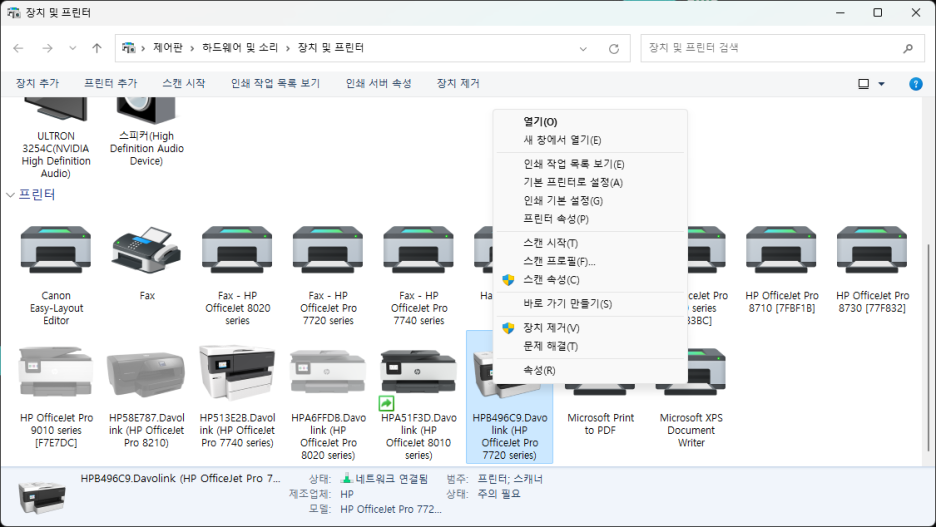Go up one level with up arrow
Image resolution: width=936 pixels, height=527 pixels.
(x=97, y=48)
